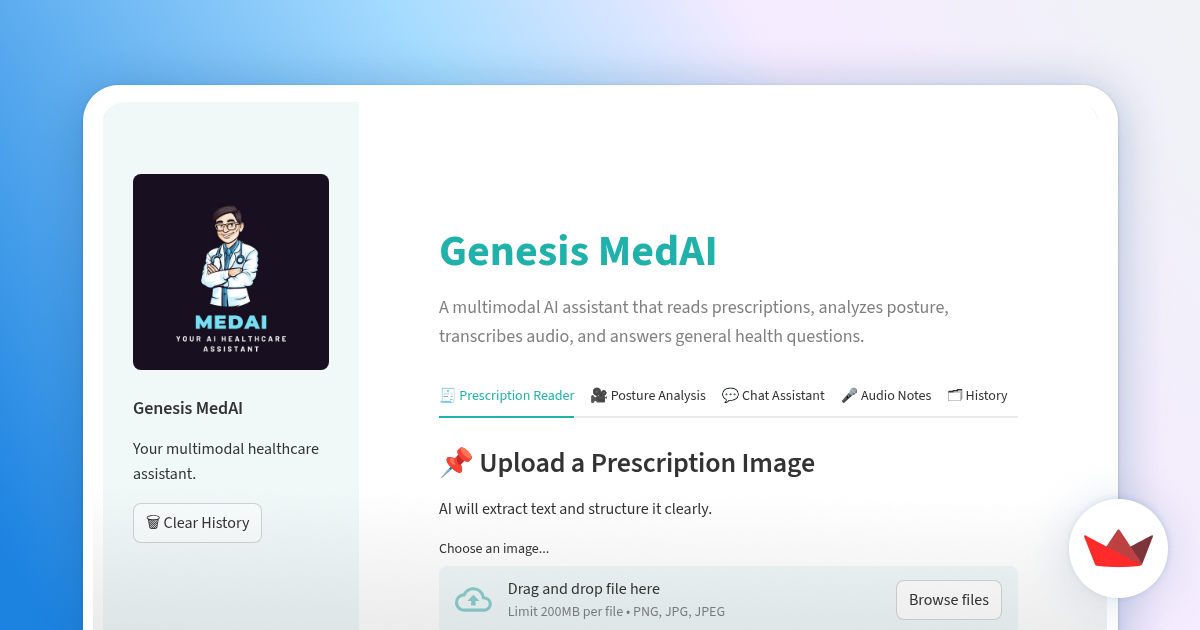The width and height of the screenshot is (1200, 630).
Task: Click the clapperboard icon beside History
Action: coord(953,395)
